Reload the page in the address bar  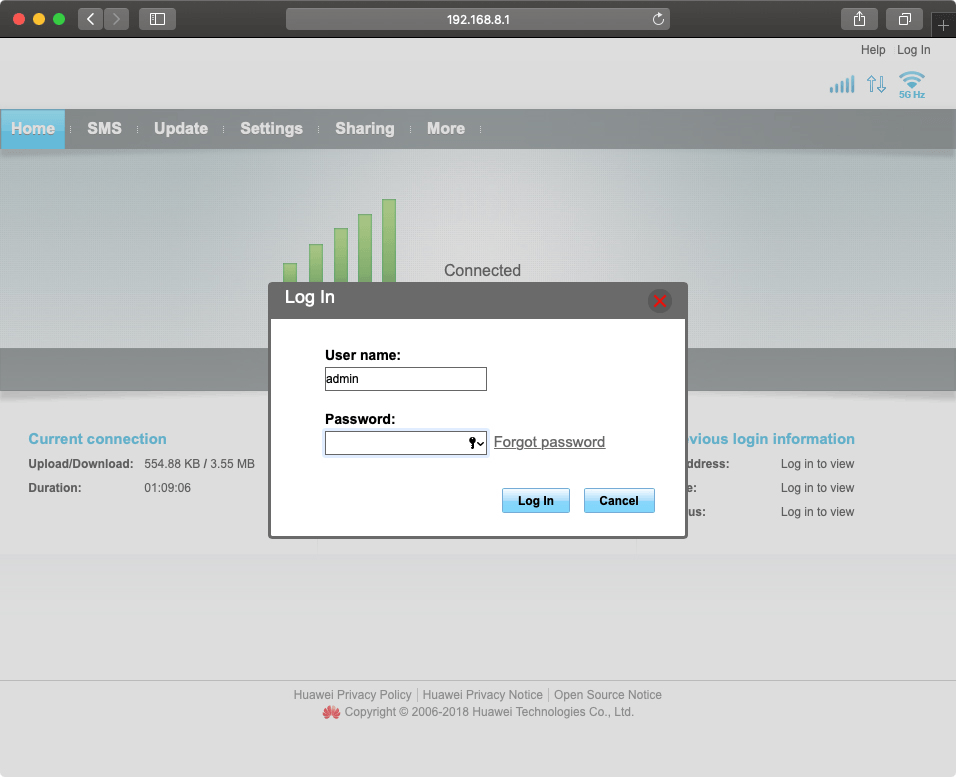658,19
